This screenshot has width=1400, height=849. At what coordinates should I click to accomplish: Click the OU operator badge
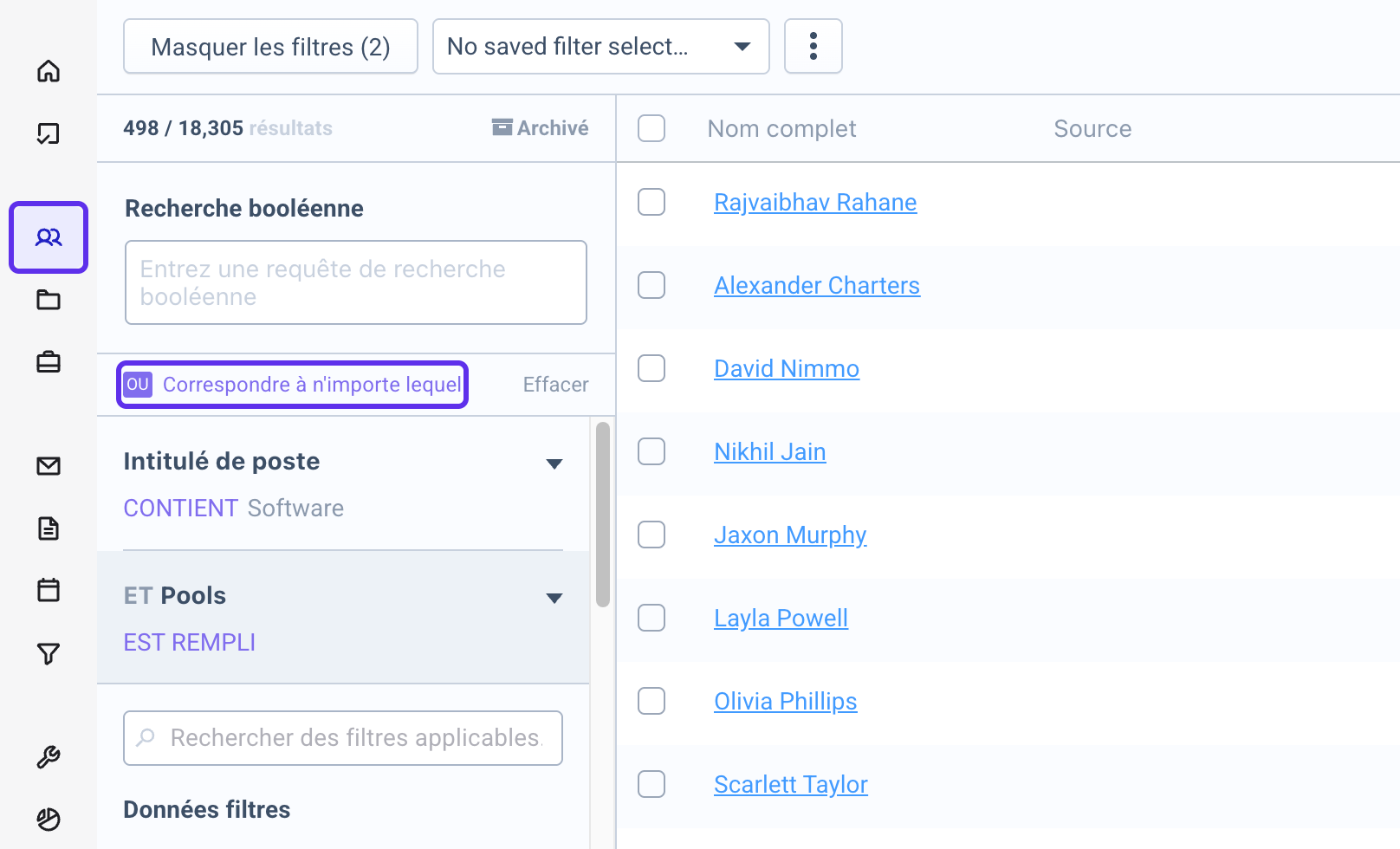137,384
